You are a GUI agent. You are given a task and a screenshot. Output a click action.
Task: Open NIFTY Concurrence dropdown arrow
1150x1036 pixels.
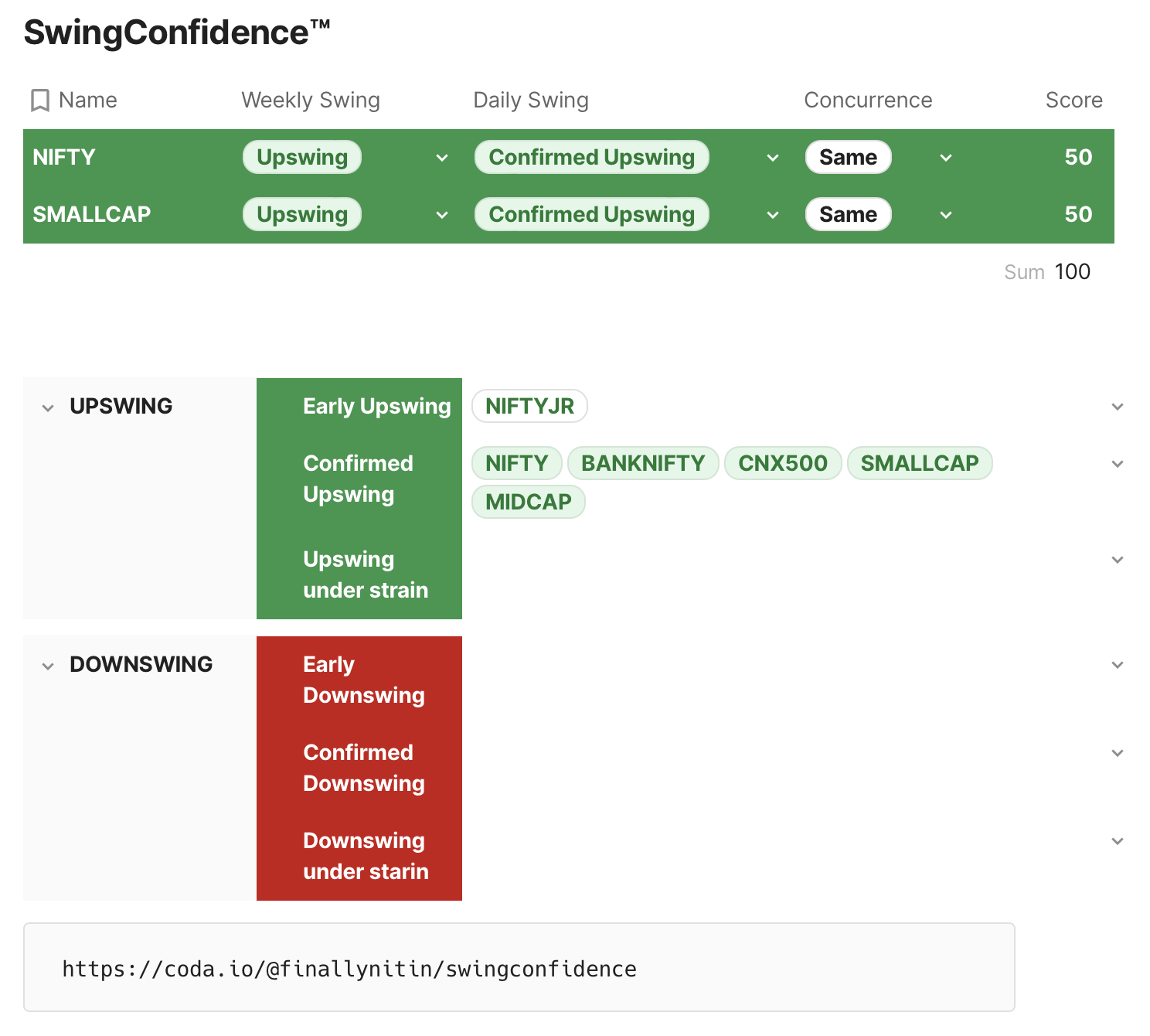tap(946, 158)
